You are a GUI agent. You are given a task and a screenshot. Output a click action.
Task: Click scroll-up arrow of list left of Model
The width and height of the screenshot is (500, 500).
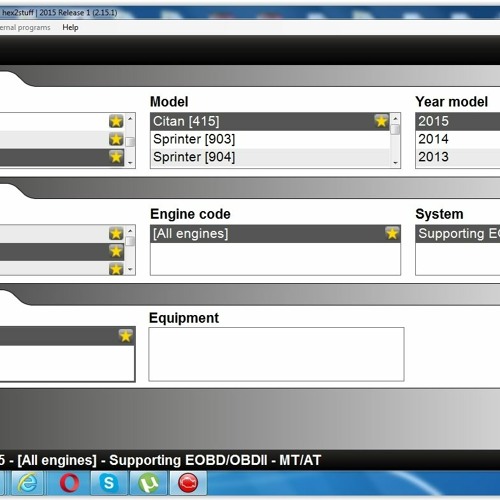coord(130,118)
